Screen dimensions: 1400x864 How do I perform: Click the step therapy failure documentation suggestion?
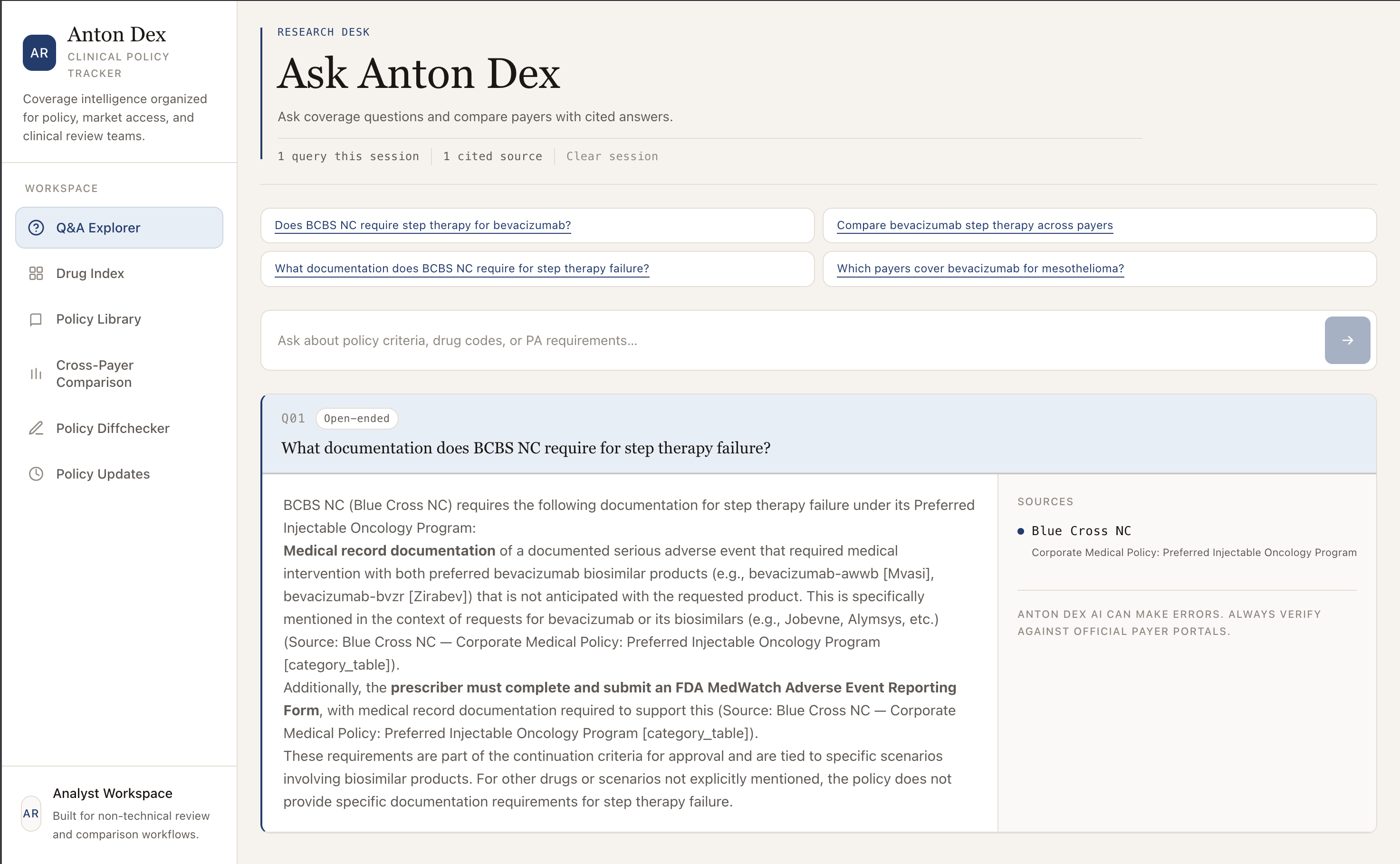pyautogui.click(x=462, y=269)
